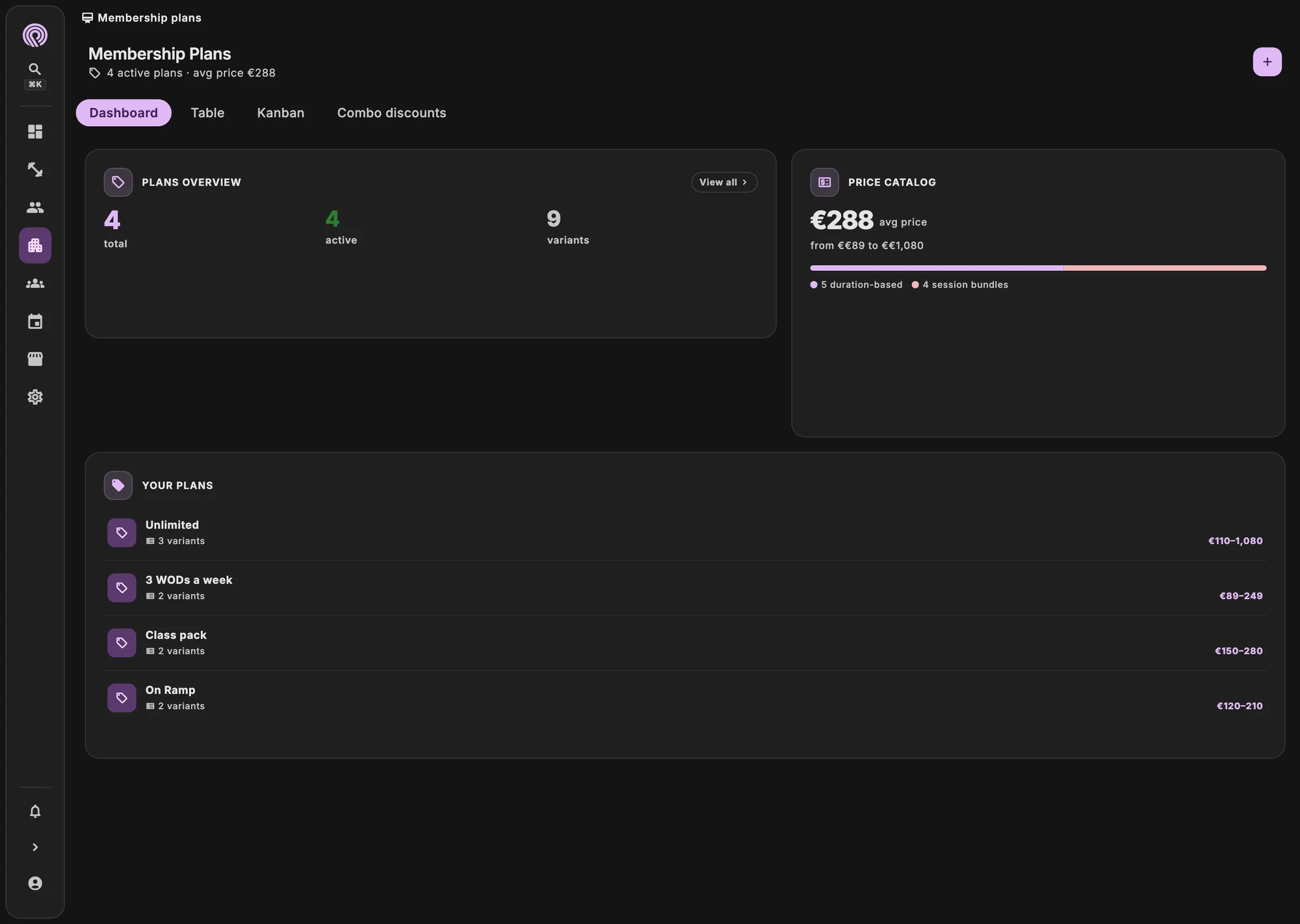Click View all in Plans Overview
The image size is (1300, 924).
[x=724, y=183]
